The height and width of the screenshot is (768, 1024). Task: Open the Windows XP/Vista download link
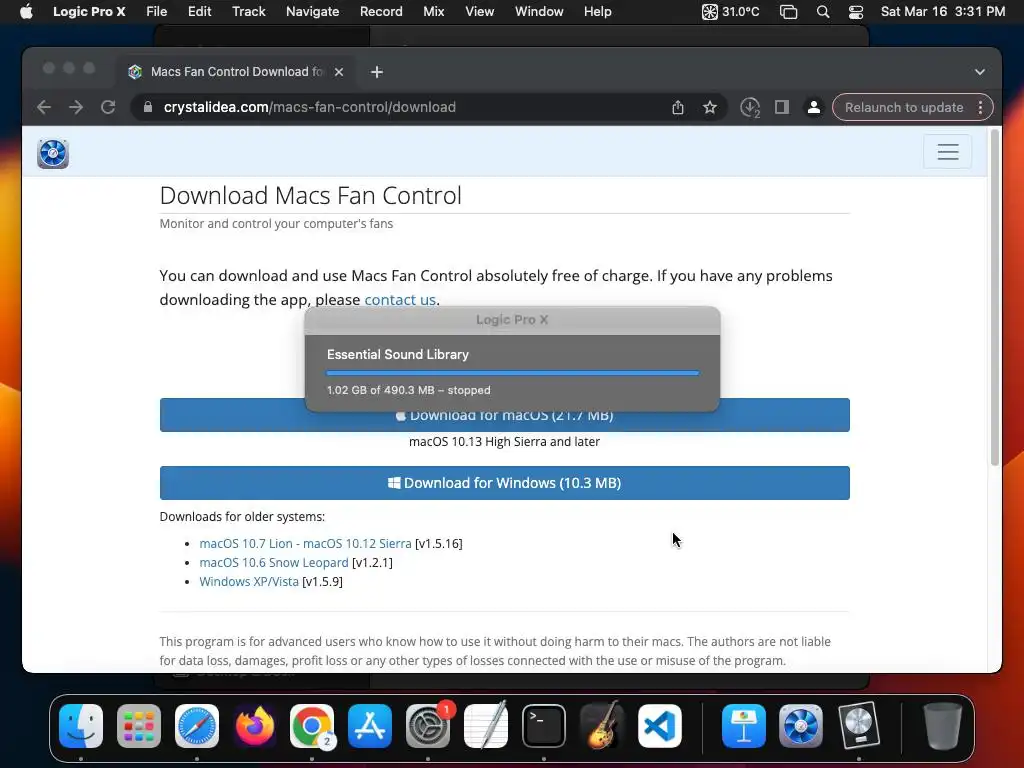pos(249,581)
